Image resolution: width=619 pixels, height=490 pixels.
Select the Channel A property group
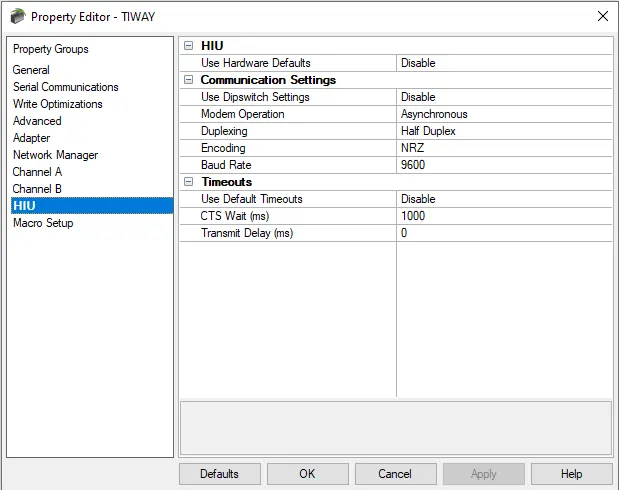pos(37,172)
